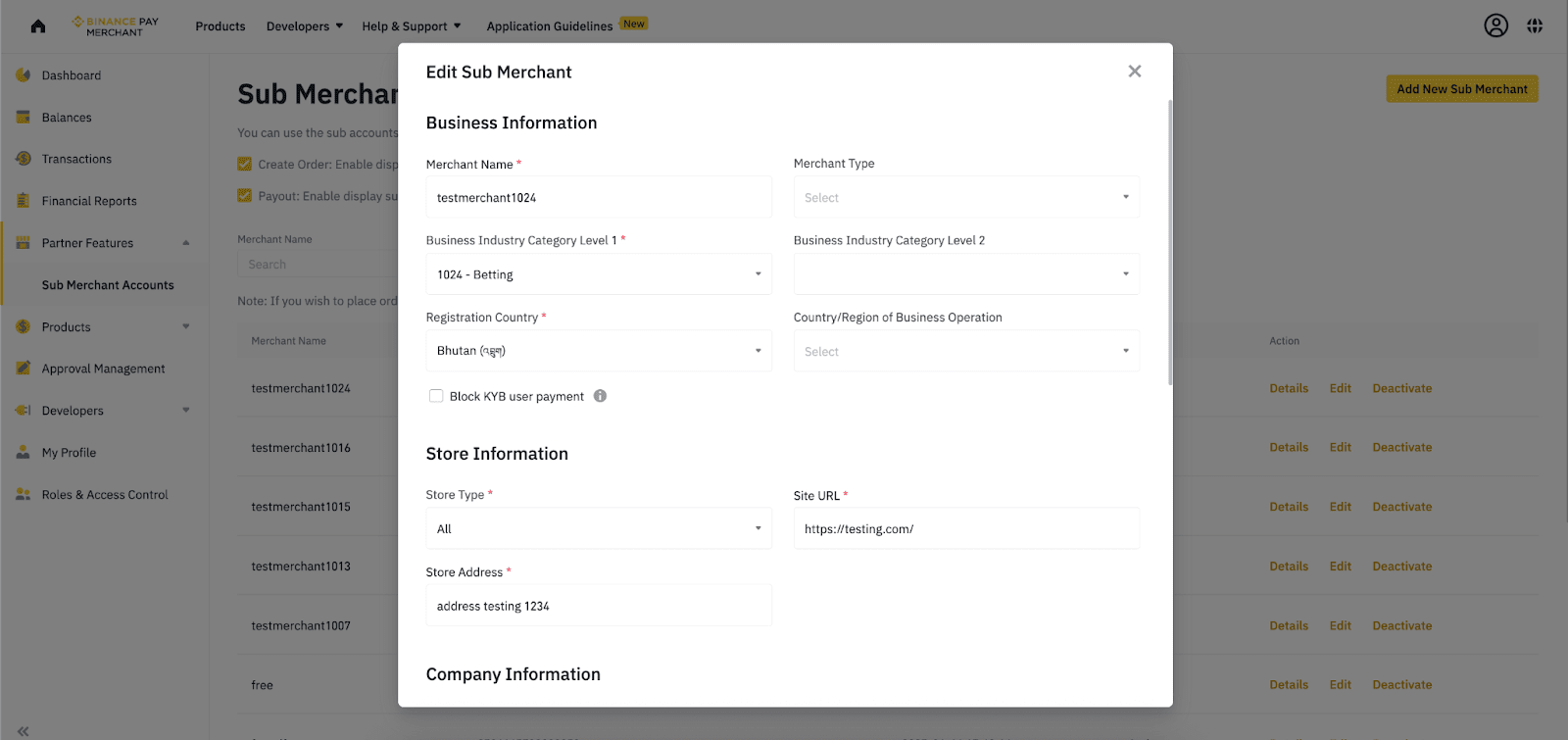Click the Dashboard sidebar icon
The image size is (1568, 740).
[24, 75]
